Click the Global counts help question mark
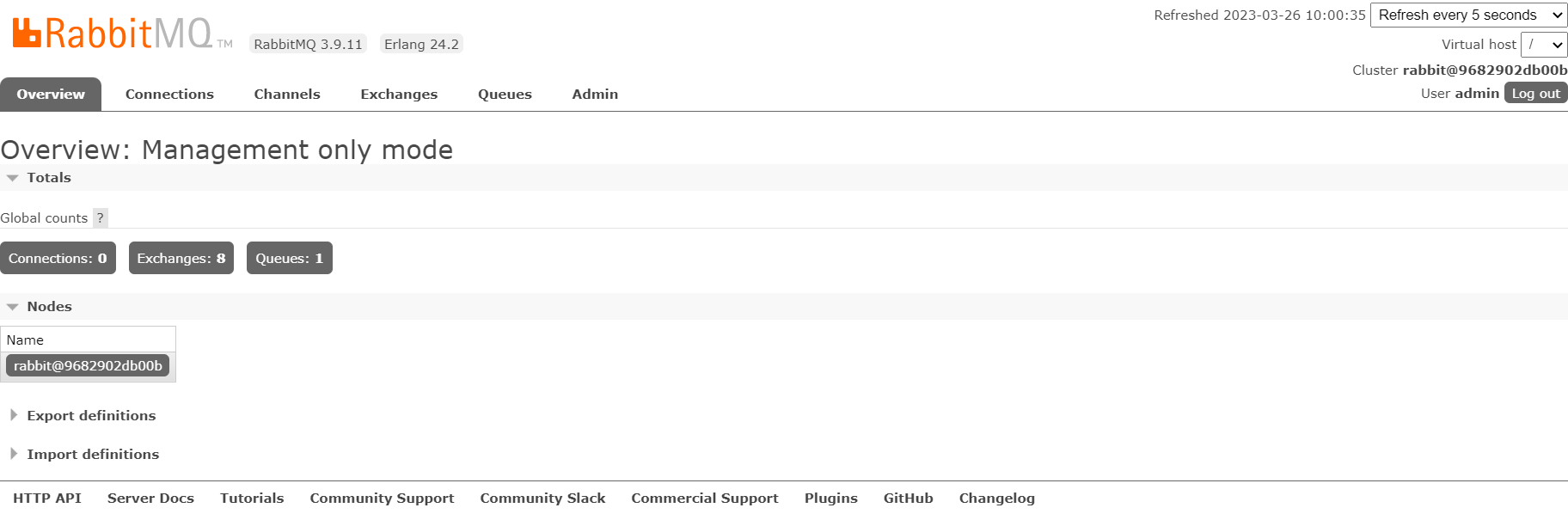This screenshot has width=1568, height=514. (x=100, y=218)
